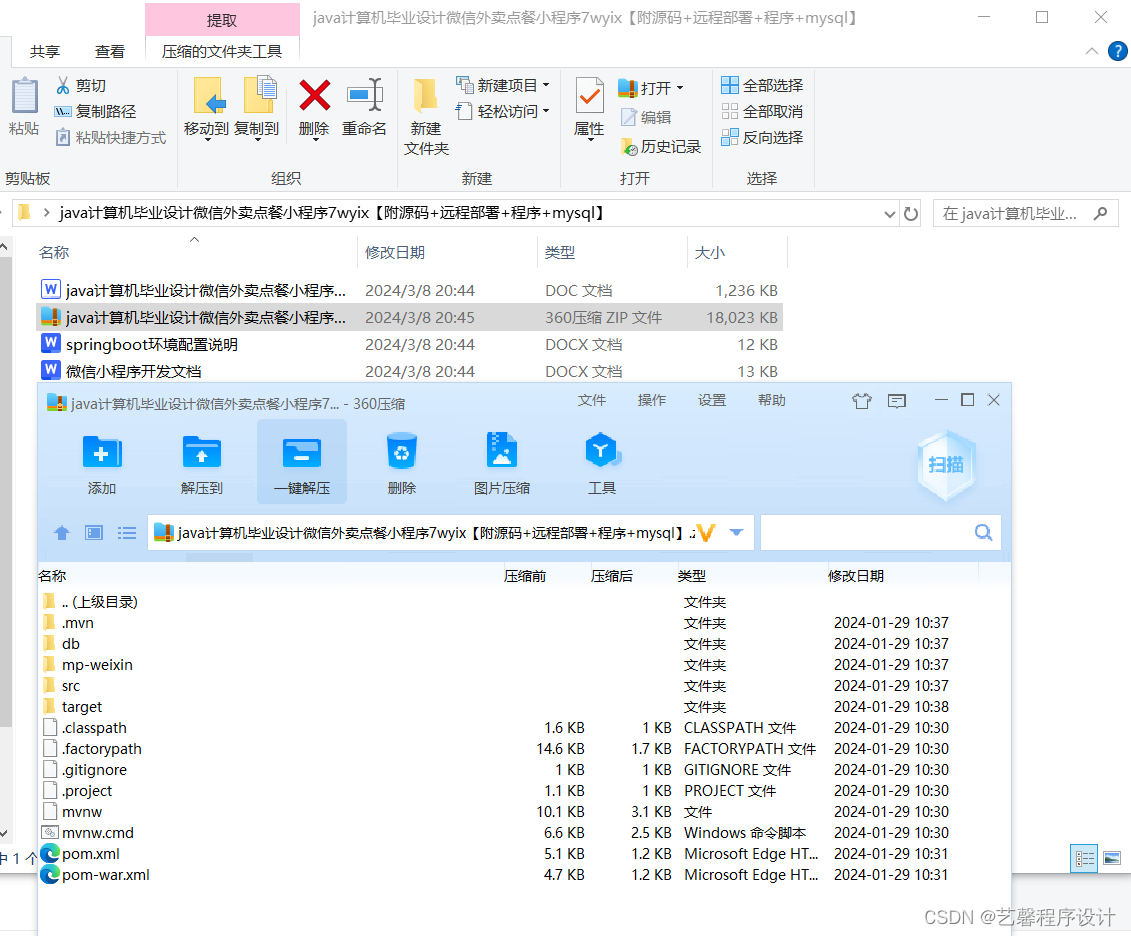The width and height of the screenshot is (1131, 936).
Task: Select mvnw.cmd in the archive list
Action: pos(97,833)
